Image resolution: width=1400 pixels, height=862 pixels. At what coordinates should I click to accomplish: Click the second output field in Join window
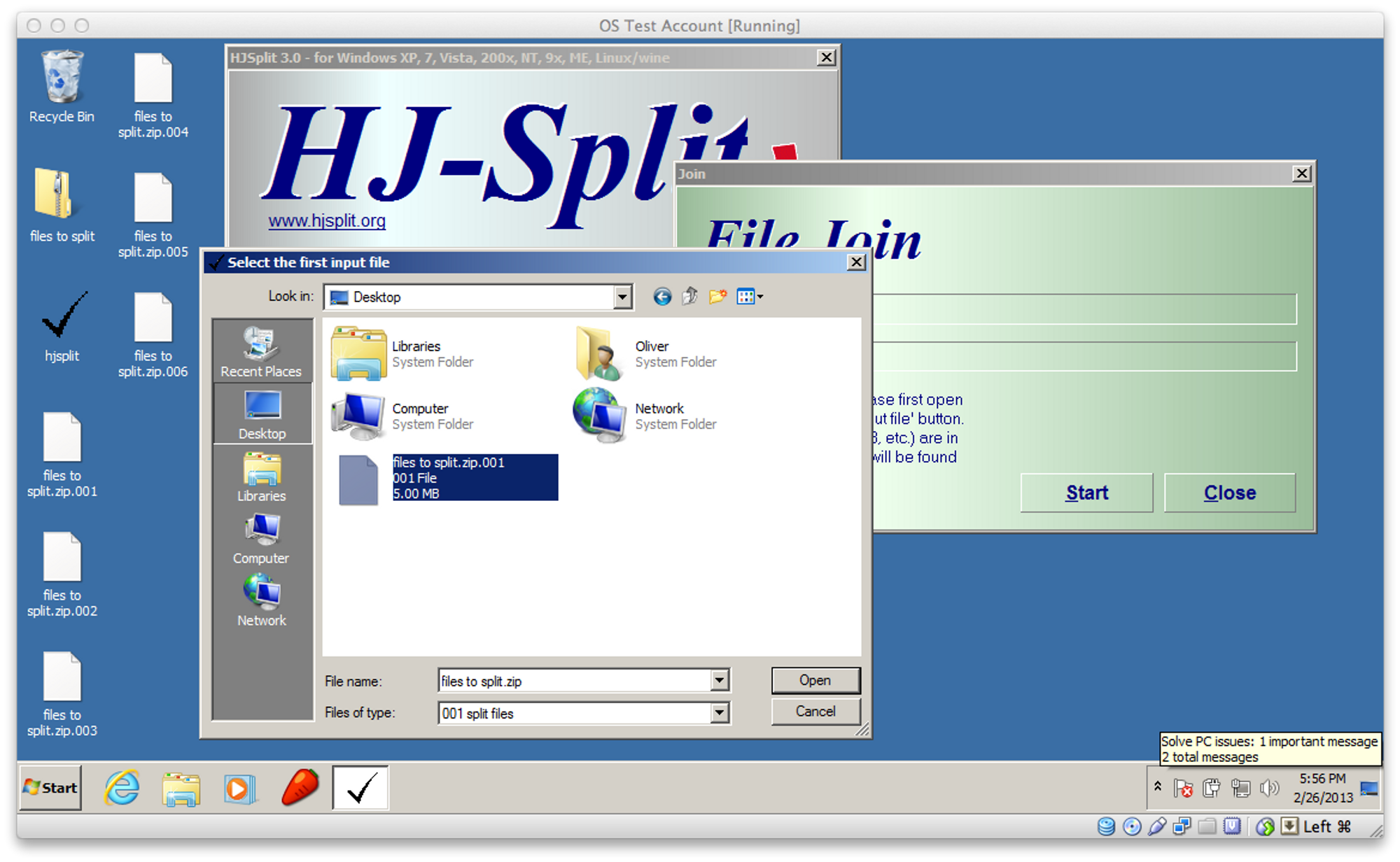click(1084, 356)
